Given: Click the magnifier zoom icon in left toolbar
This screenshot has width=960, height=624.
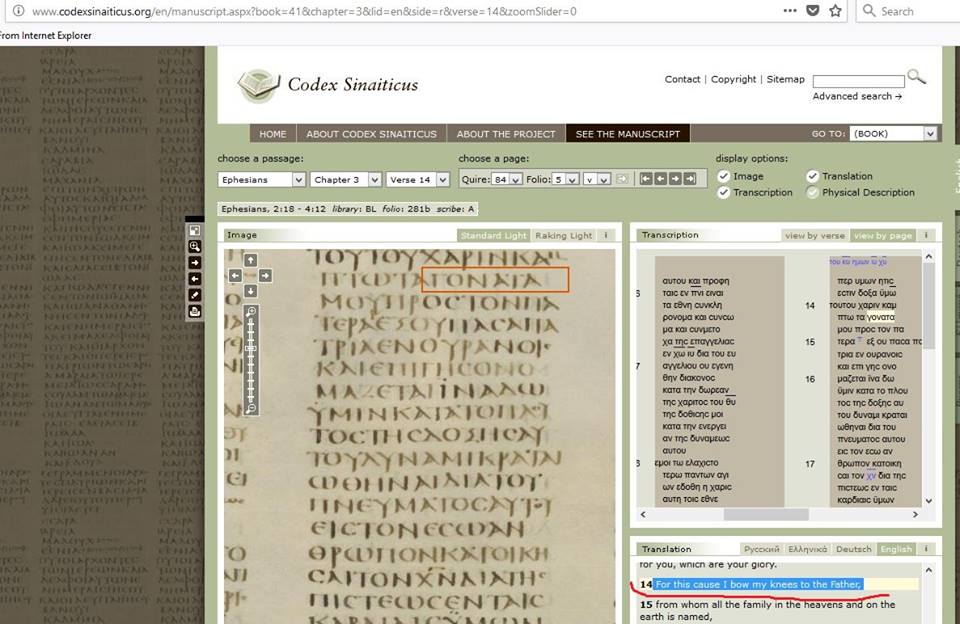Looking at the screenshot, I should 195,246.
